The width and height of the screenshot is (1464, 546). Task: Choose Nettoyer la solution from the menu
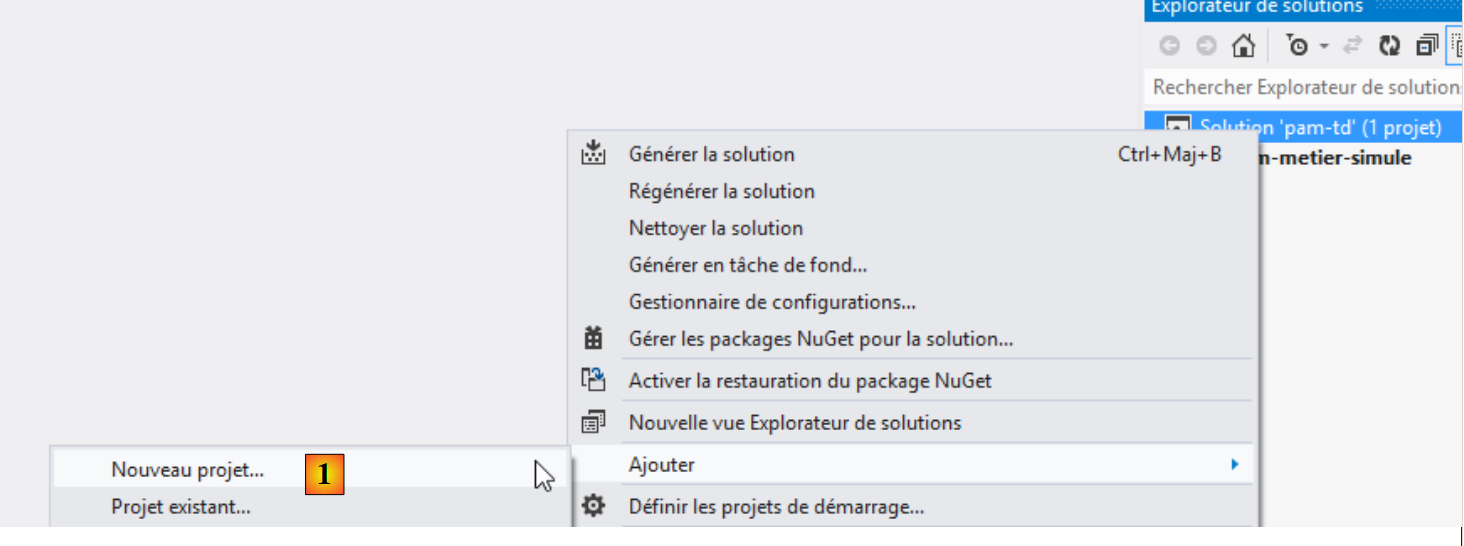coord(715,228)
